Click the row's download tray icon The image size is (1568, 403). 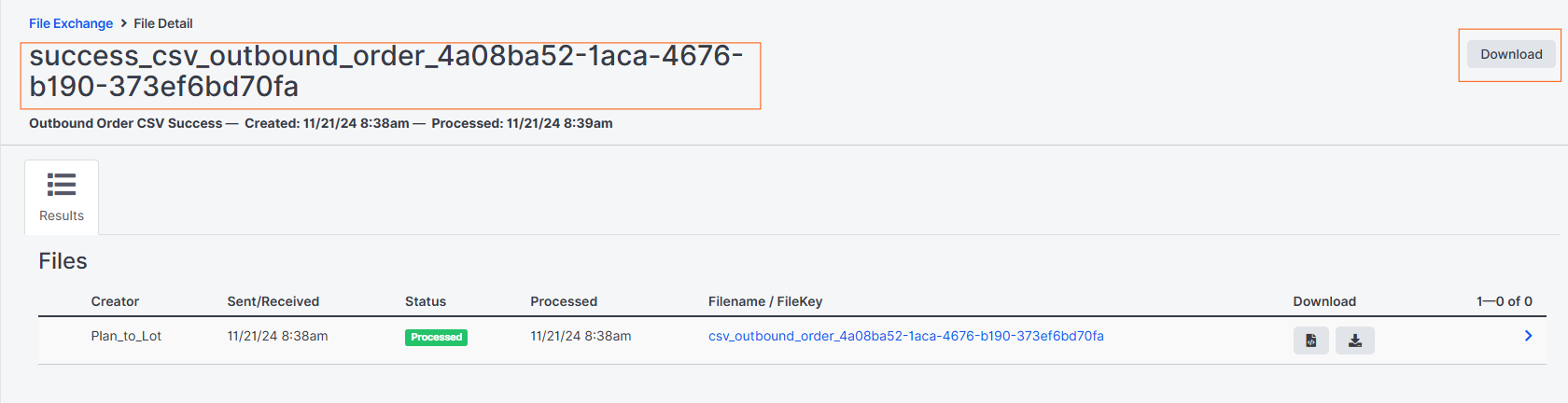pyautogui.click(x=1355, y=340)
